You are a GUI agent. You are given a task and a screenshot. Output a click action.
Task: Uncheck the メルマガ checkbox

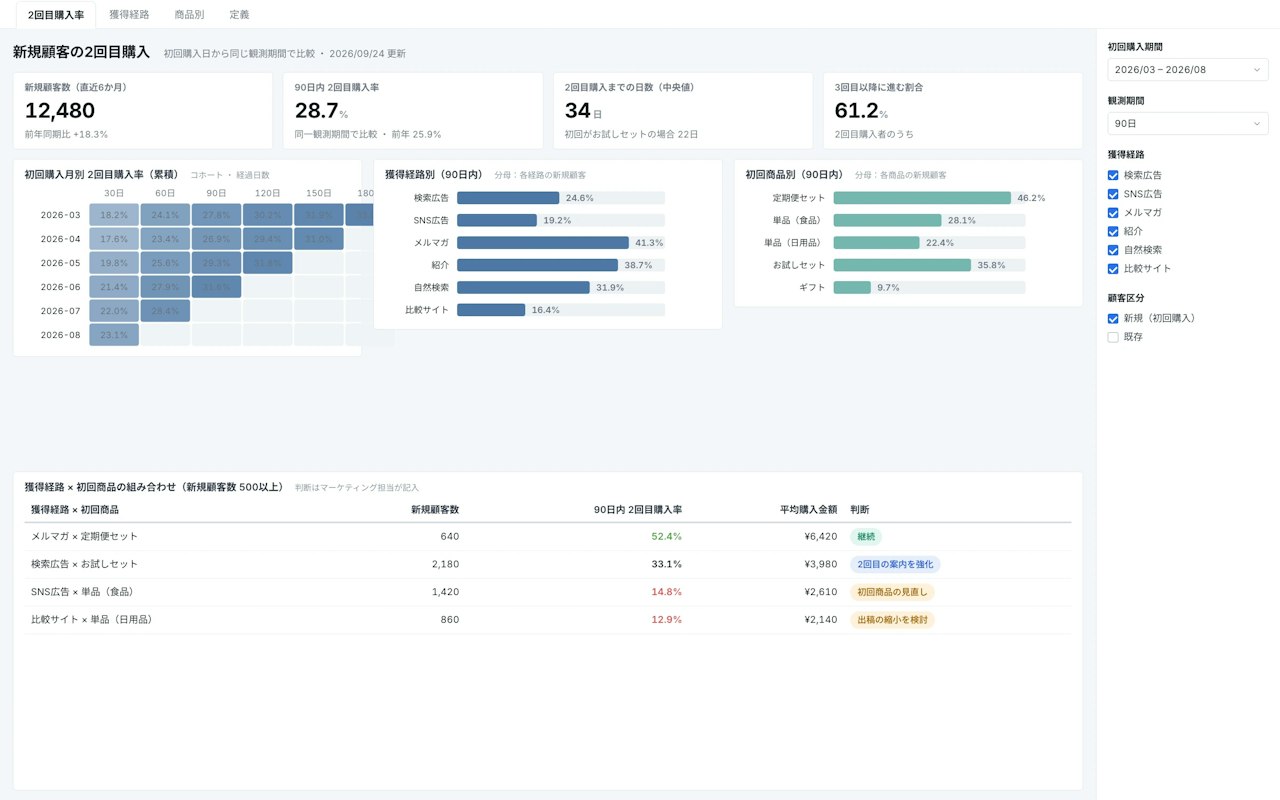pos(1113,213)
